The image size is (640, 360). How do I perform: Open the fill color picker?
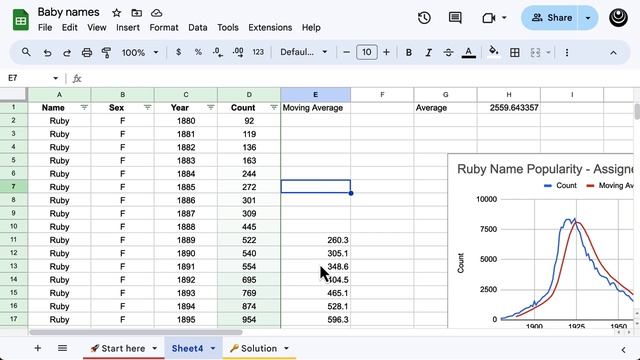click(x=494, y=52)
